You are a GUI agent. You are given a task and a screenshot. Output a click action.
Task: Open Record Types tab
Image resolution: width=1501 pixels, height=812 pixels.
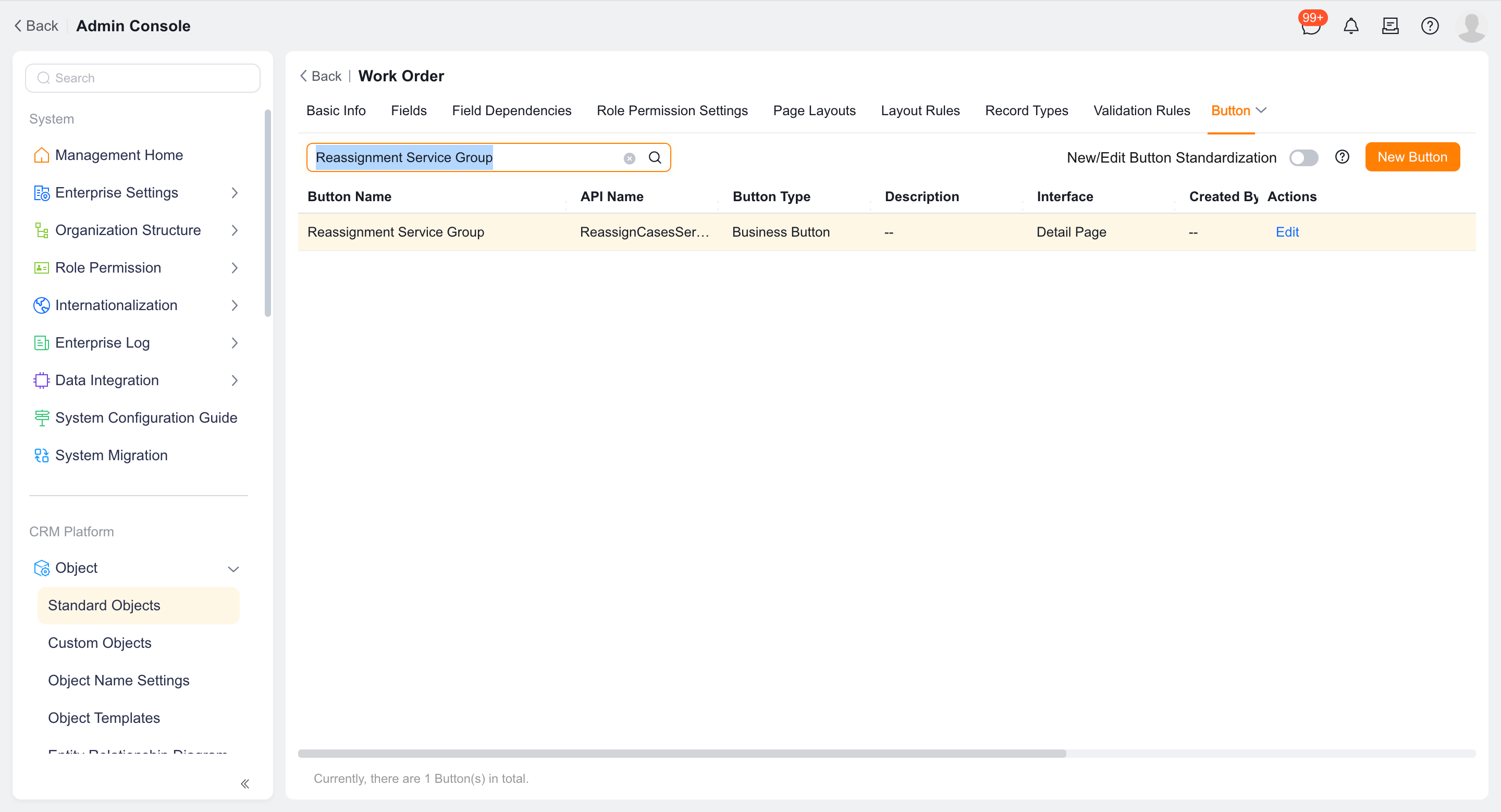click(1026, 110)
